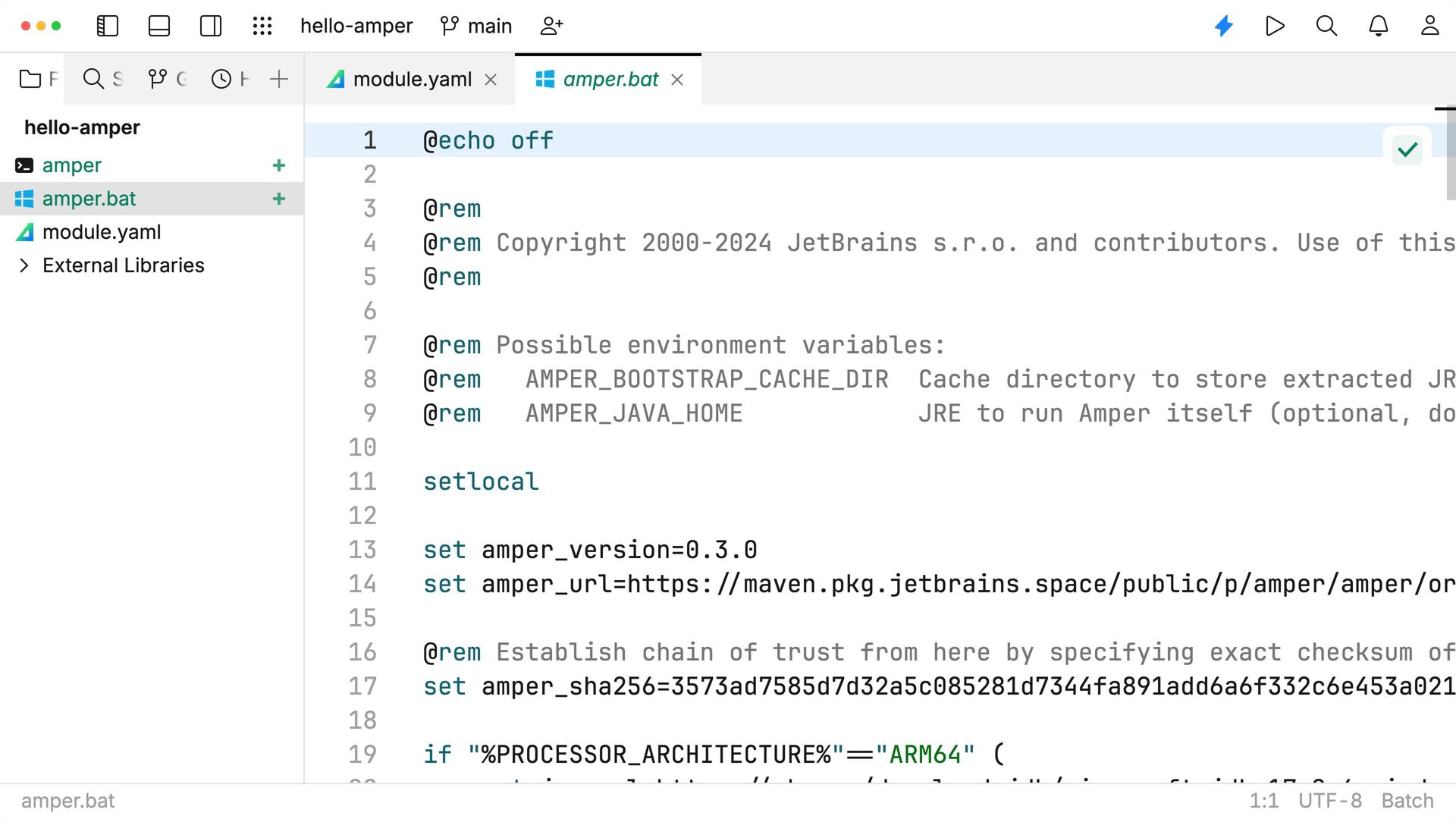Click the '@echo off' line

click(488, 140)
